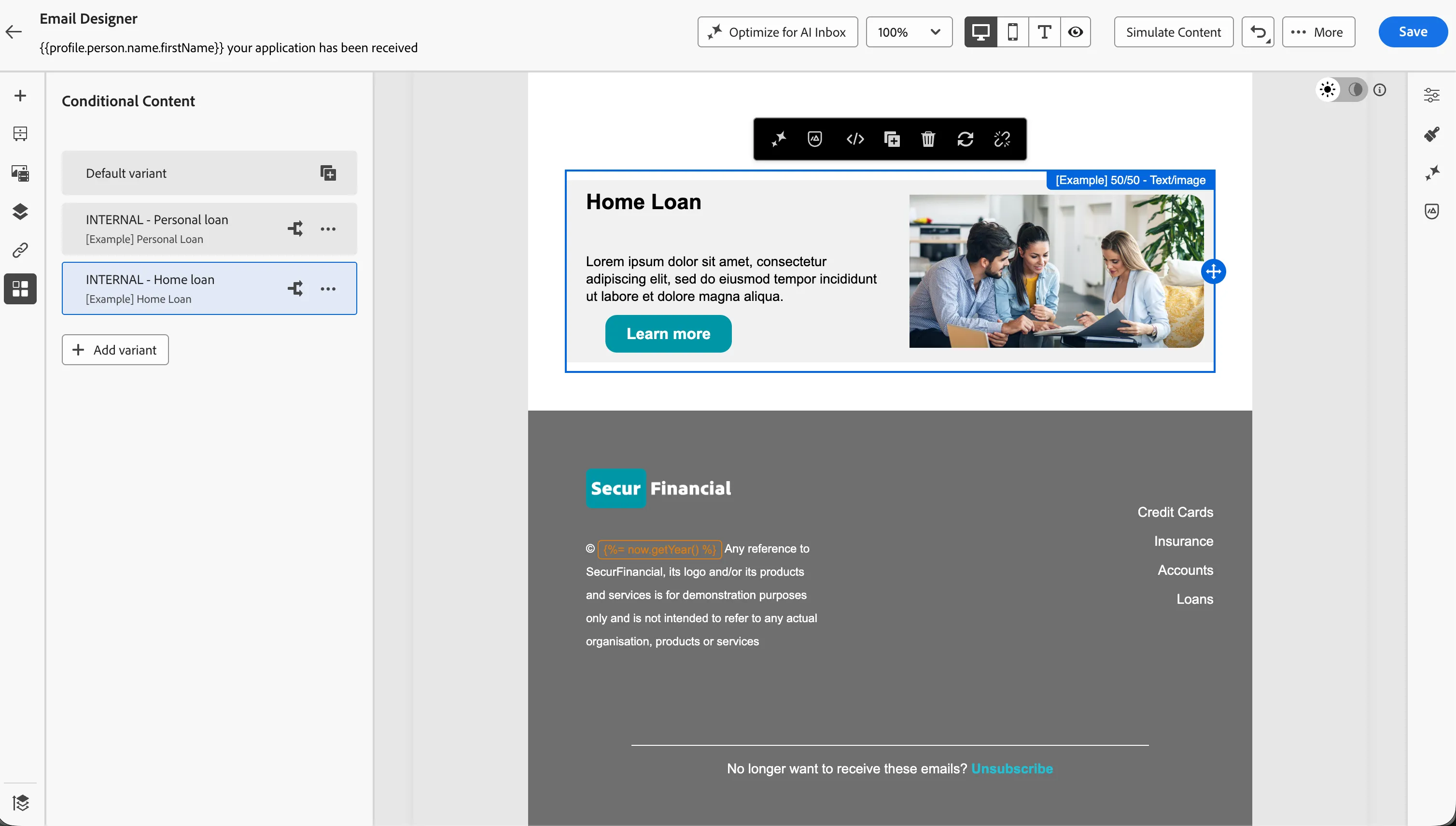Open more options for Personal loan variant
This screenshot has height=826, width=1456.
pyautogui.click(x=328, y=228)
